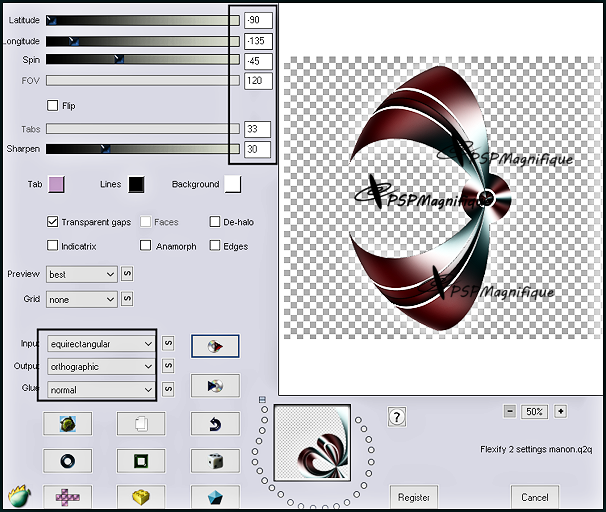Image resolution: width=606 pixels, height=512 pixels.
Task: Click the black ring icon button
Action: (67, 460)
